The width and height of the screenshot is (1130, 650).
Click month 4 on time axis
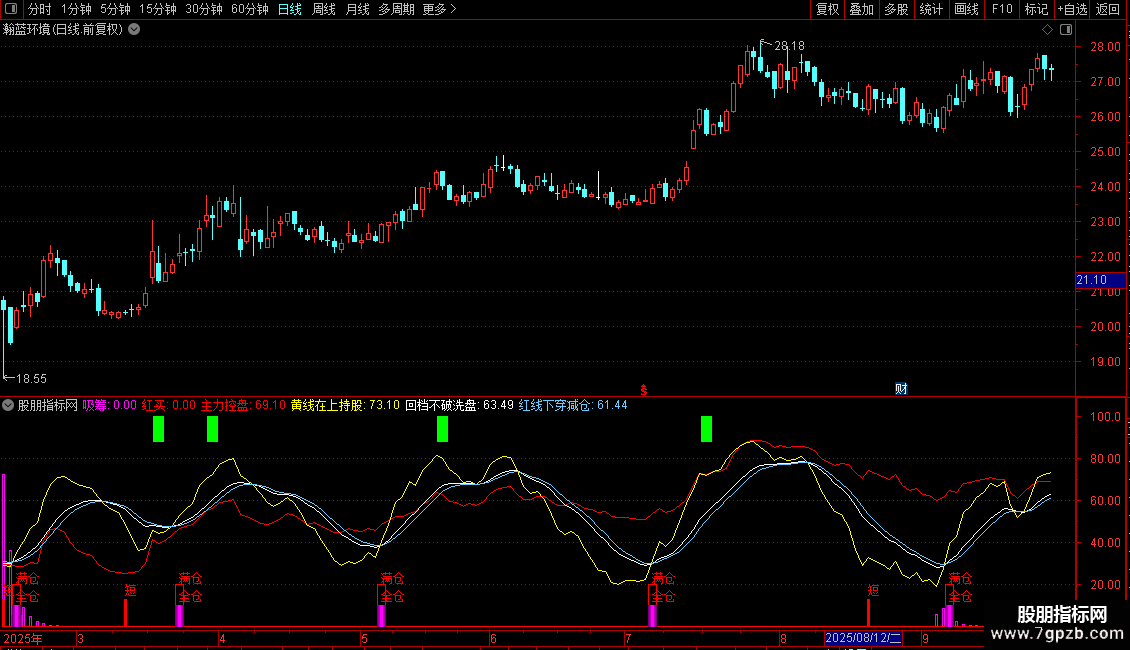click(x=222, y=638)
